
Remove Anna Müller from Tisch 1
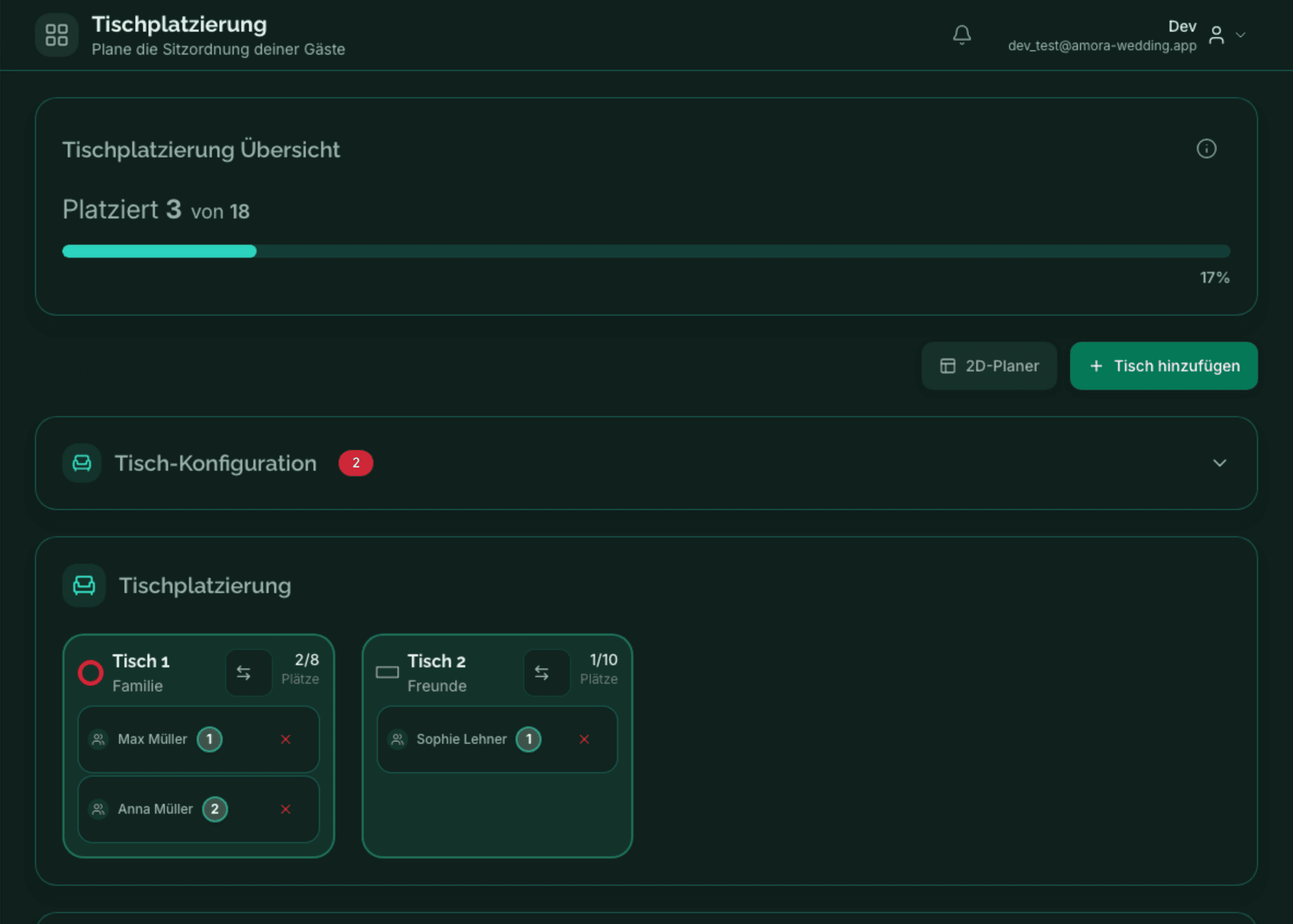[x=286, y=809]
